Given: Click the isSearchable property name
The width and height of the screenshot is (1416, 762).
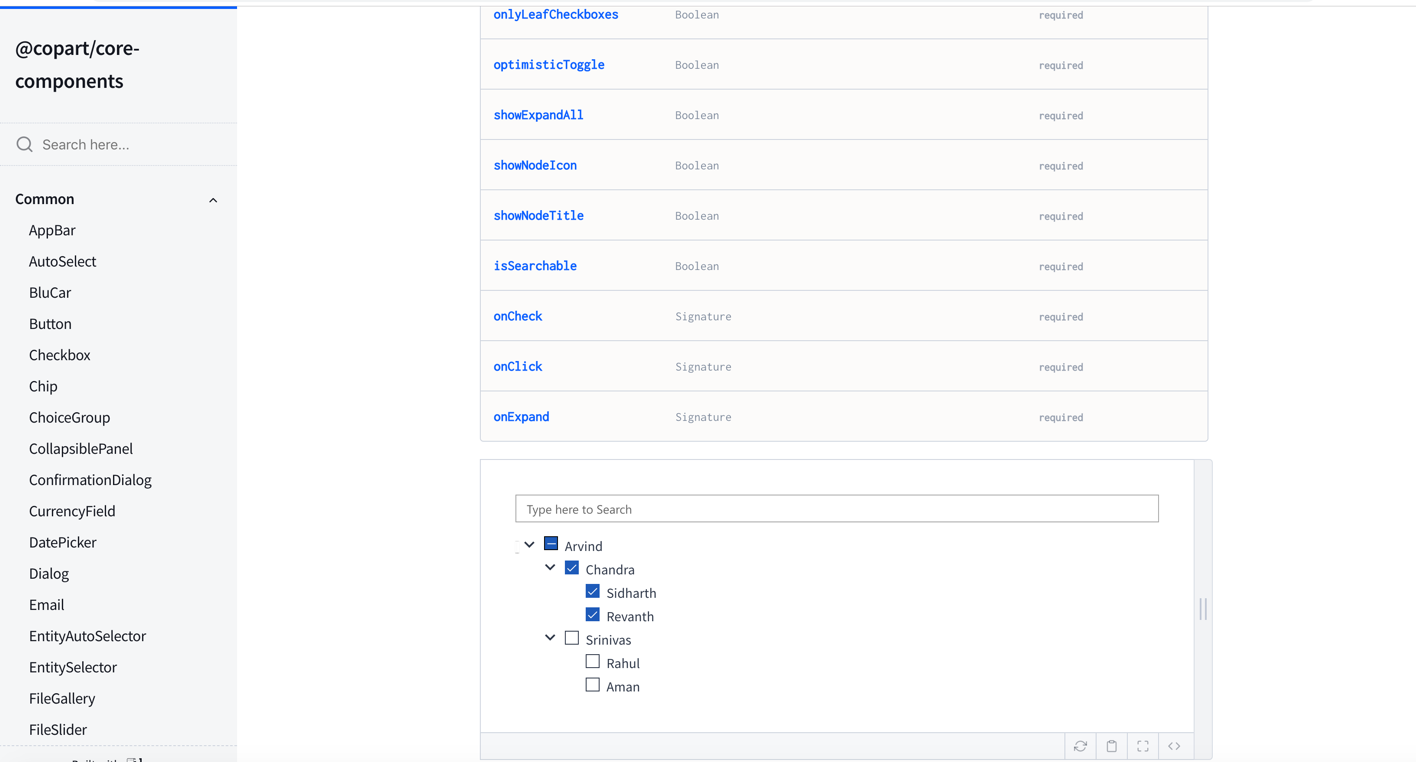Looking at the screenshot, I should point(535,266).
